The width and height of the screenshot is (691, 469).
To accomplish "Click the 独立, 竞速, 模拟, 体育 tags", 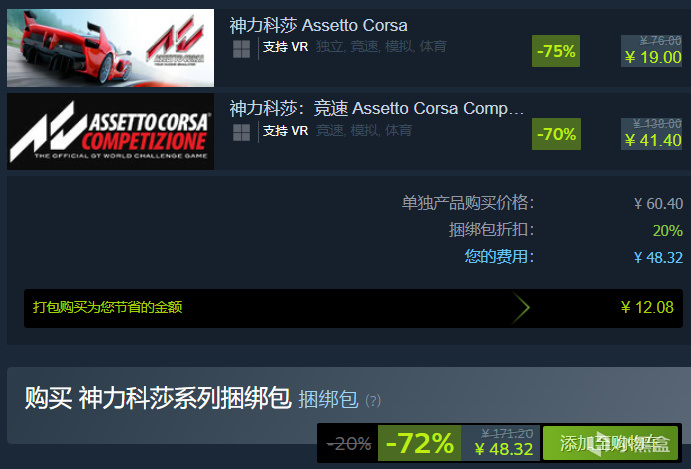I will coord(381,46).
